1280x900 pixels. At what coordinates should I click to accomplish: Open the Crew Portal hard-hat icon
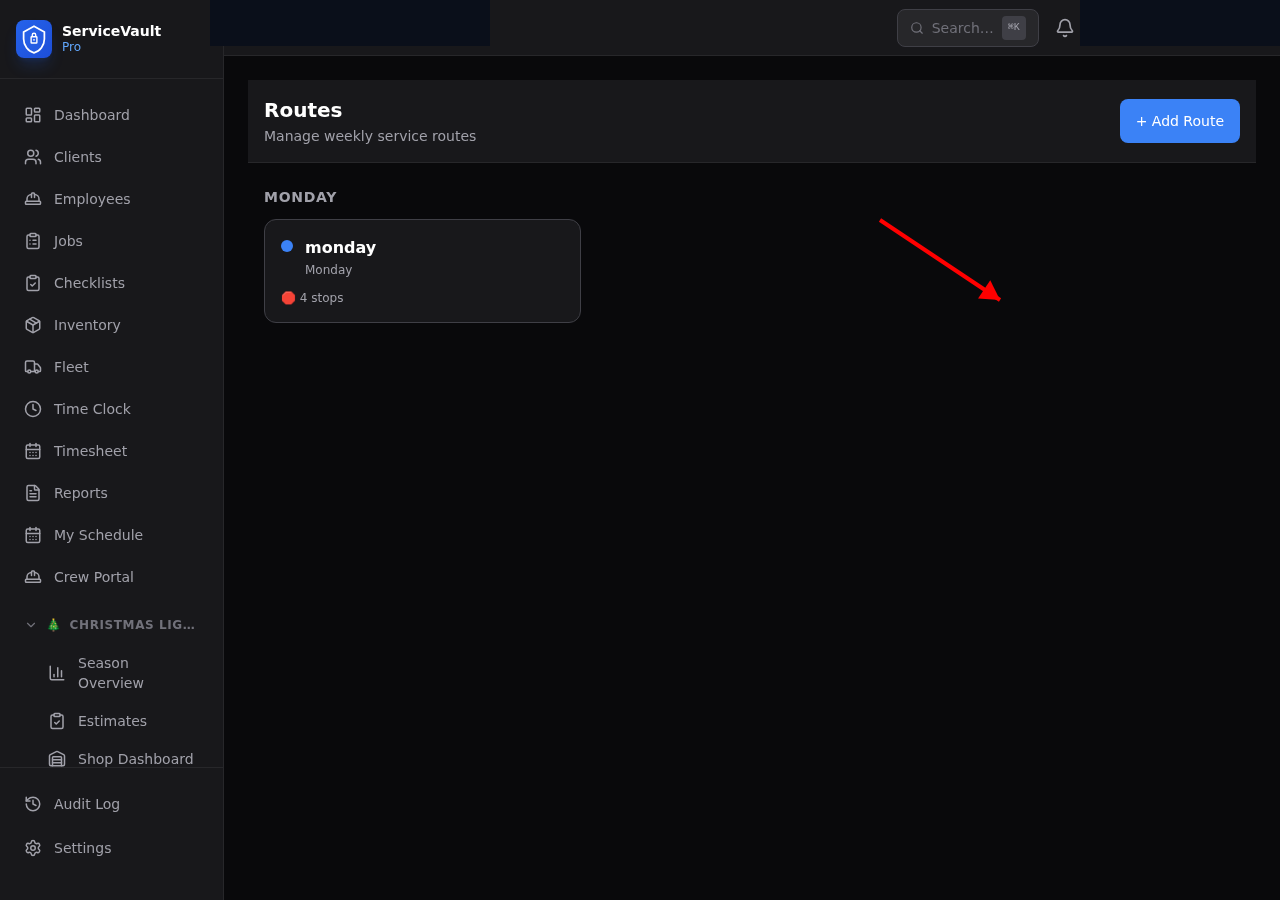31,577
